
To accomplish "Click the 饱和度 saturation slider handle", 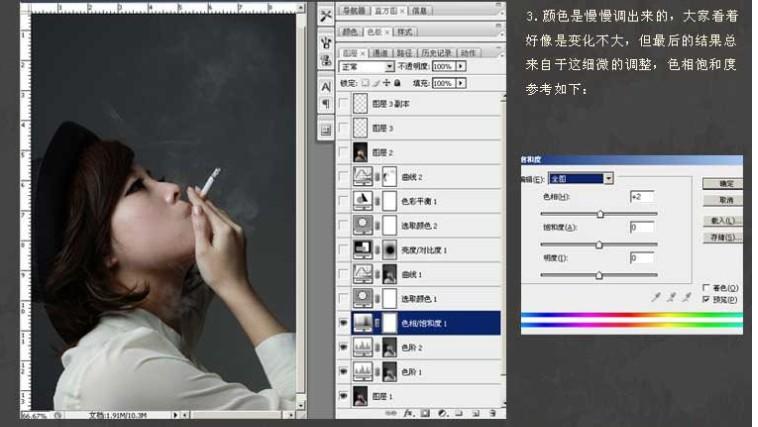I will [x=599, y=245].
